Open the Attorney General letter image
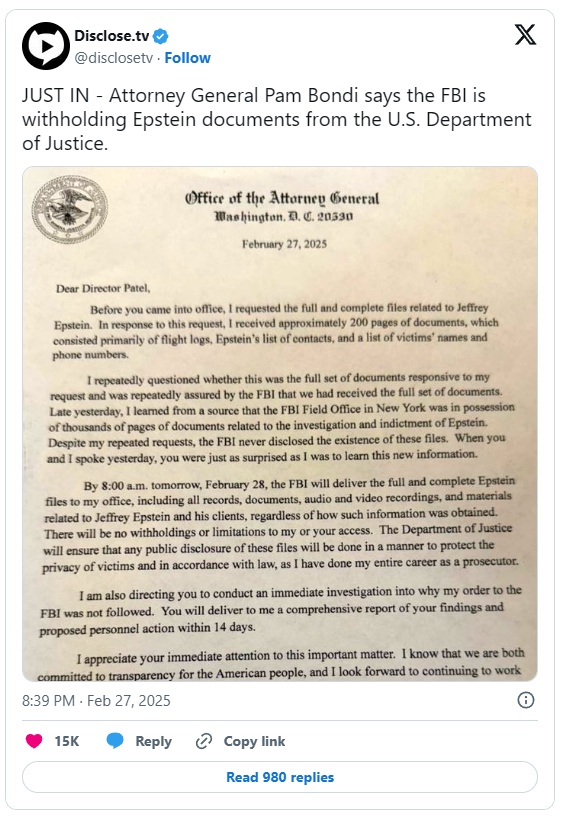The width and height of the screenshot is (563, 816). 280,424
